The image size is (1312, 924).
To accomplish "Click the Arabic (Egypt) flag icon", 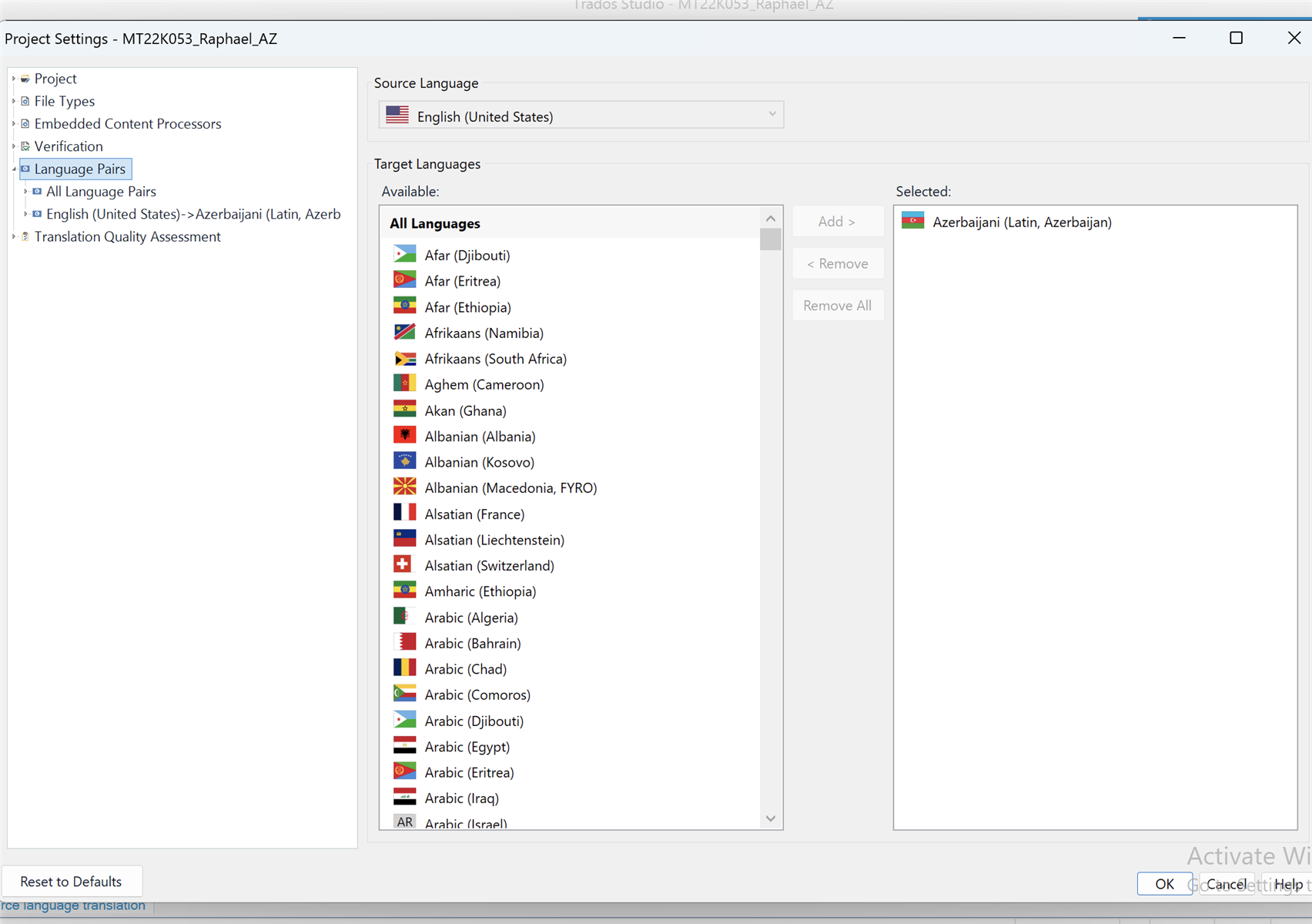I will pos(404,745).
